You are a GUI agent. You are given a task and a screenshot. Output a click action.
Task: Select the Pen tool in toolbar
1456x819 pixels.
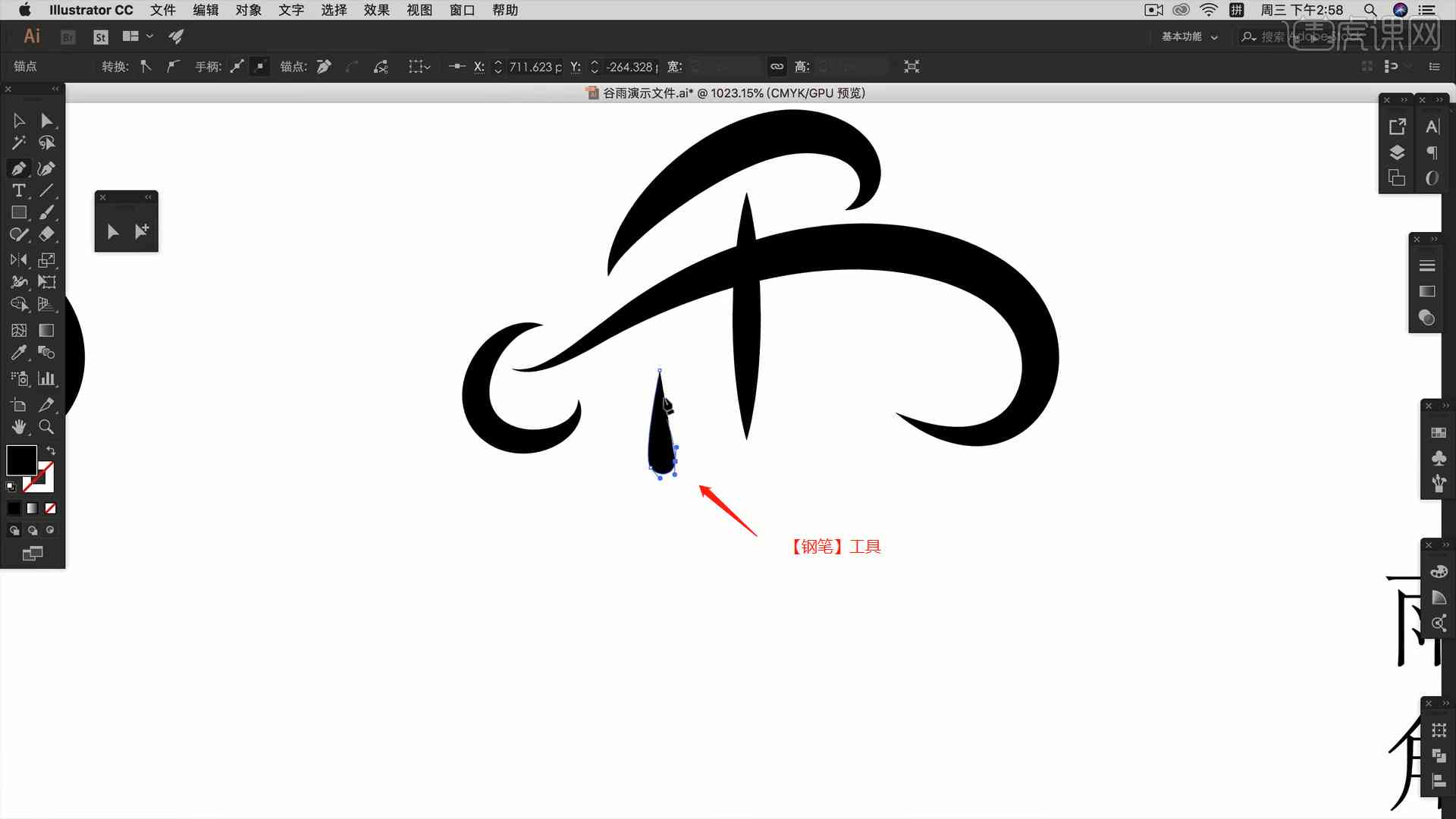pyautogui.click(x=18, y=167)
